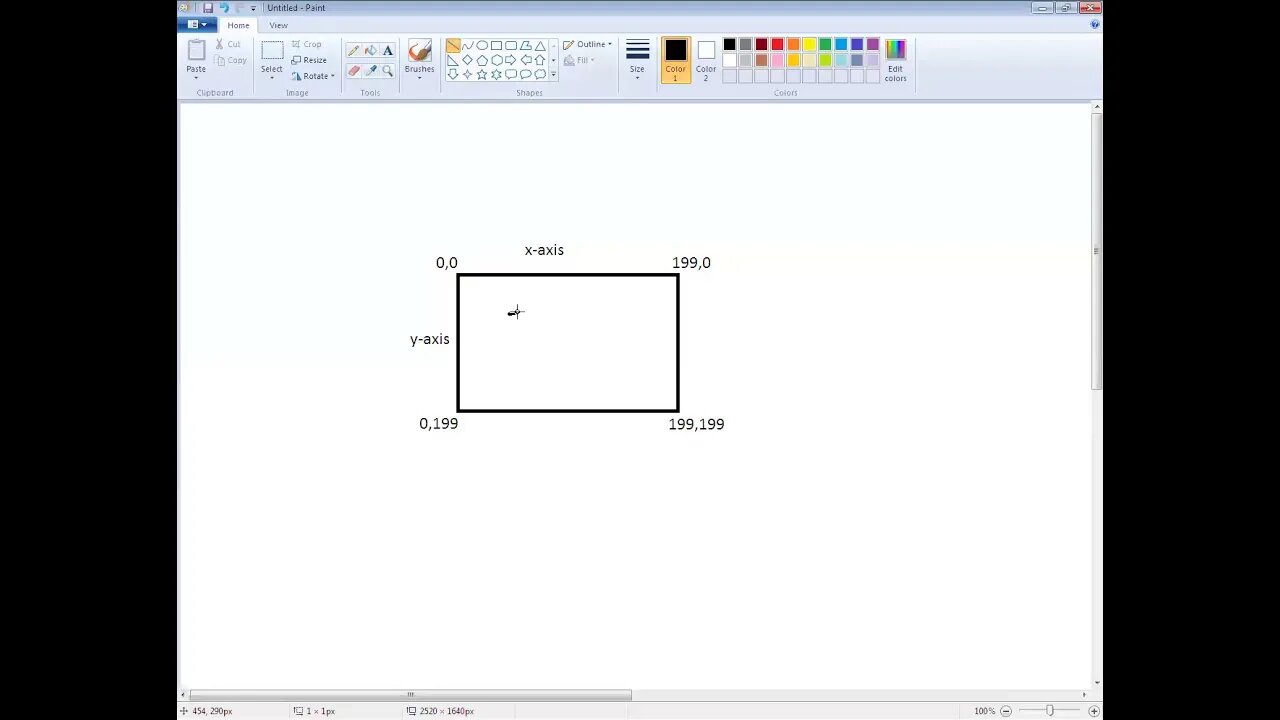This screenshot has height=720, width=1280.
Task: Click the horizontal scrollbar thumb
Action: (410, 695)
